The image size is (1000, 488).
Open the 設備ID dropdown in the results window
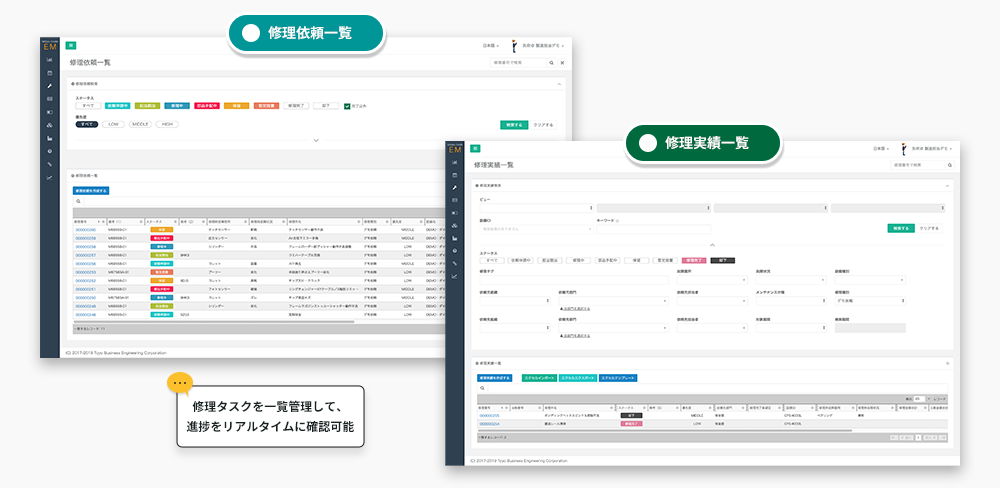coord(536,228)
